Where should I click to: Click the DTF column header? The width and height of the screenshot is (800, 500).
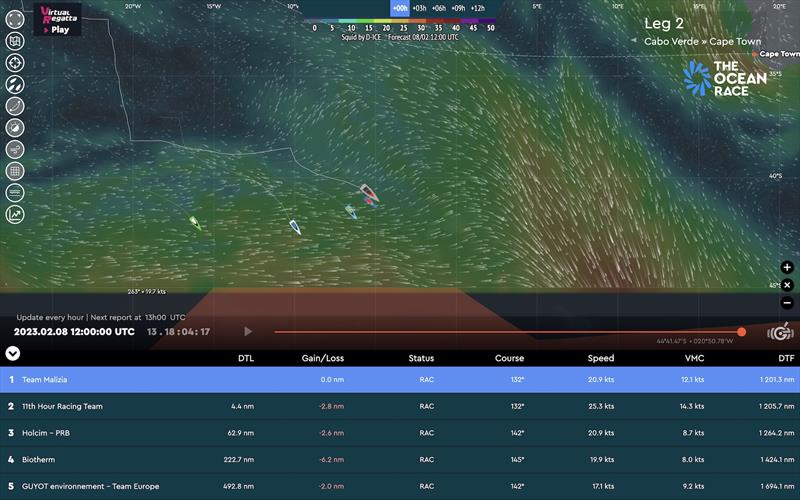point(786,358)
